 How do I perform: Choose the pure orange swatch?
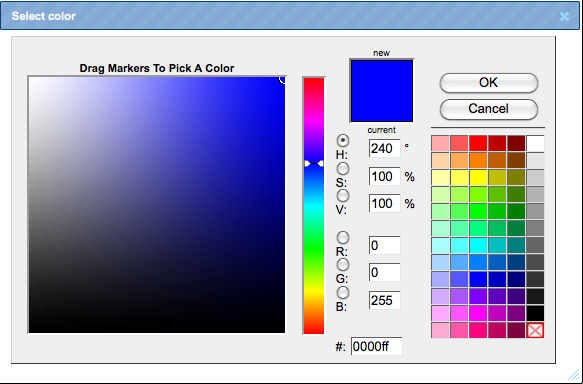[x=478, y=161]
